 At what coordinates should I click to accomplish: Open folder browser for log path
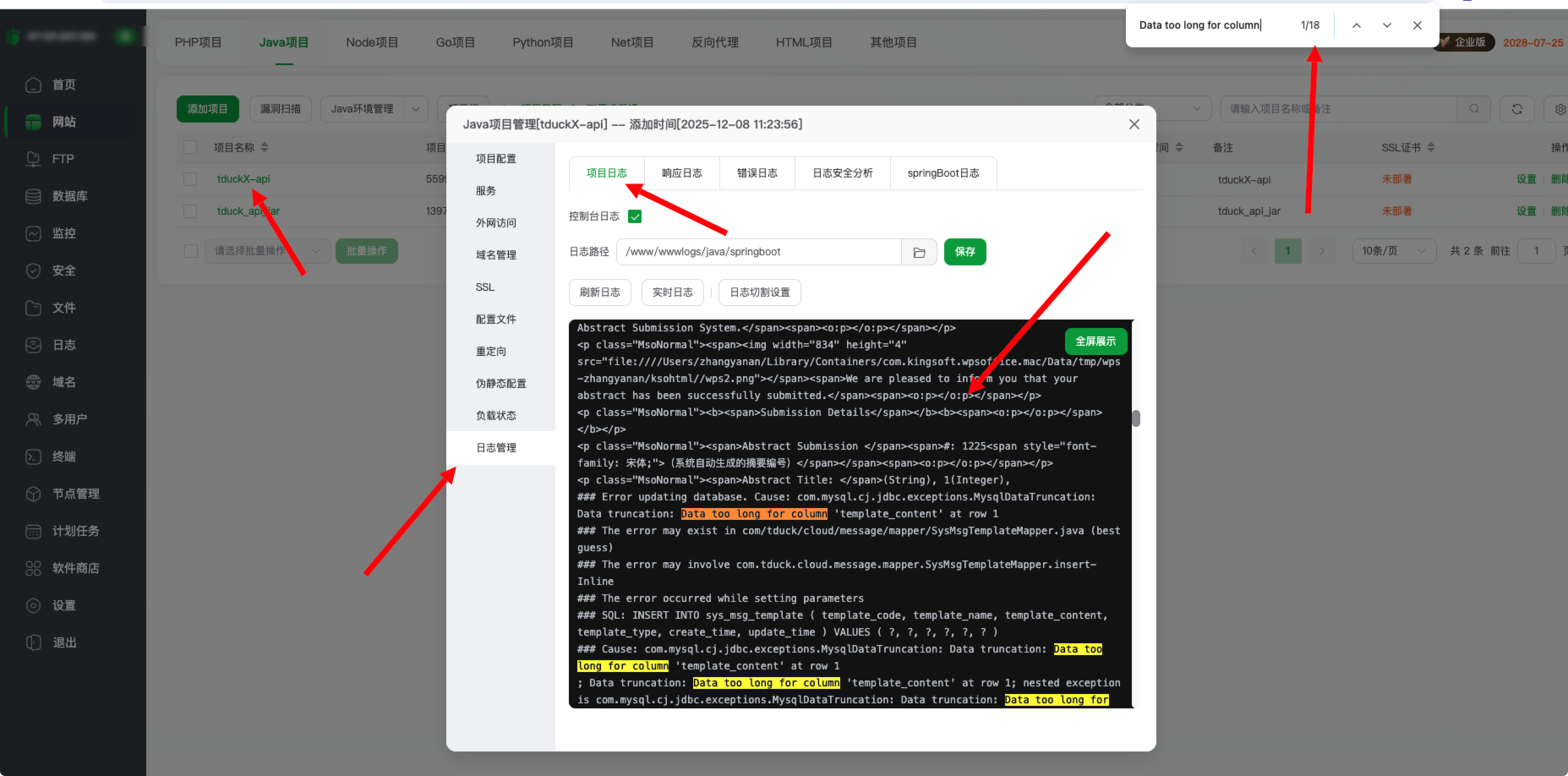click(919, 252)
